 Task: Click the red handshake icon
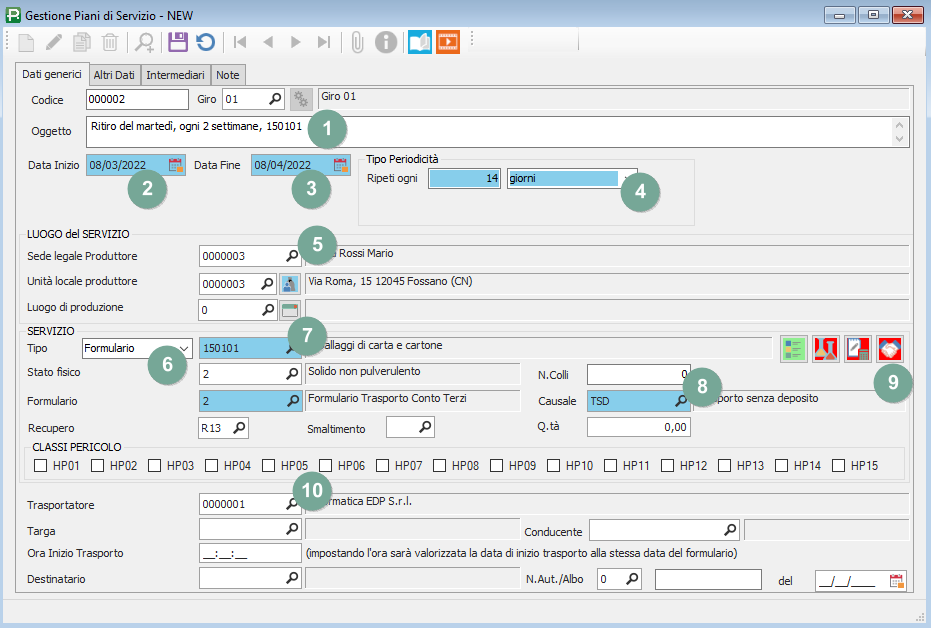click(889, 348)
